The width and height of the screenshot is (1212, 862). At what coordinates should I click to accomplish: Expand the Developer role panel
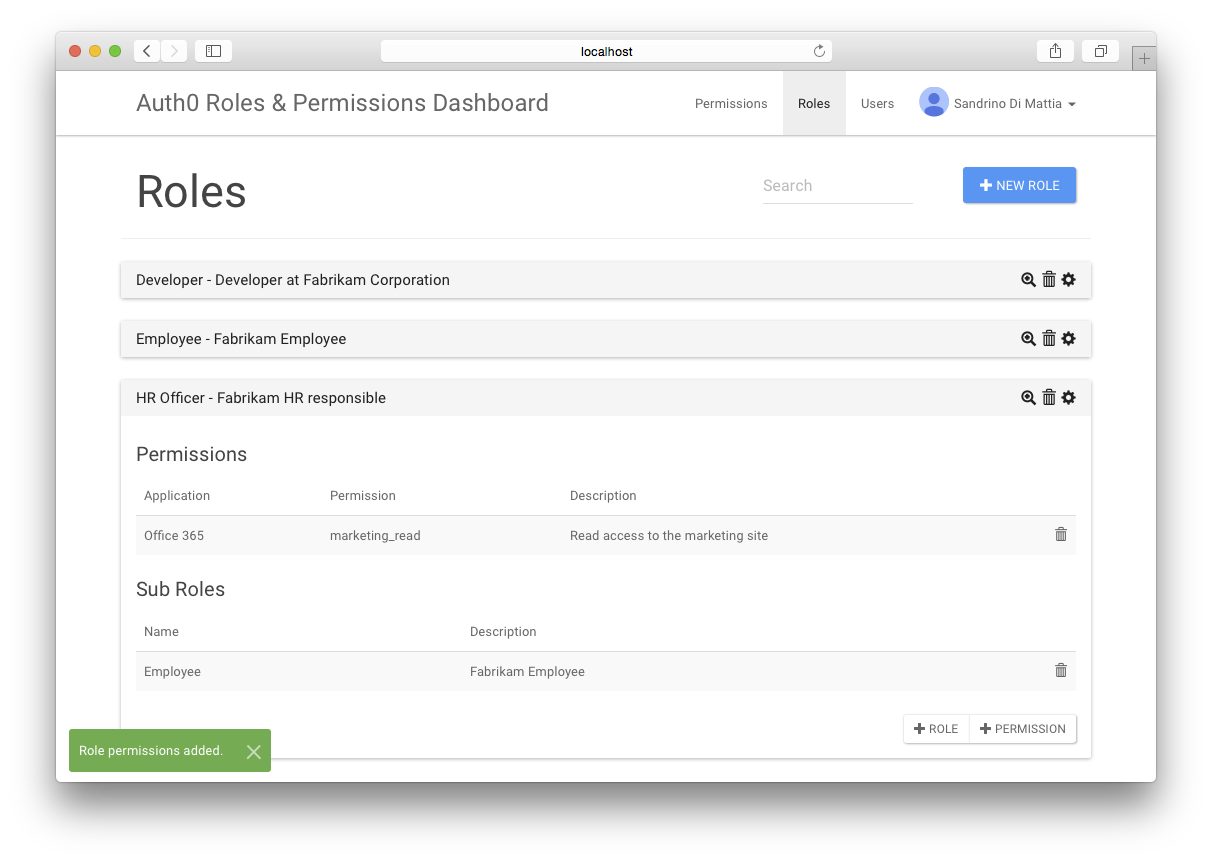pos(293,280)
